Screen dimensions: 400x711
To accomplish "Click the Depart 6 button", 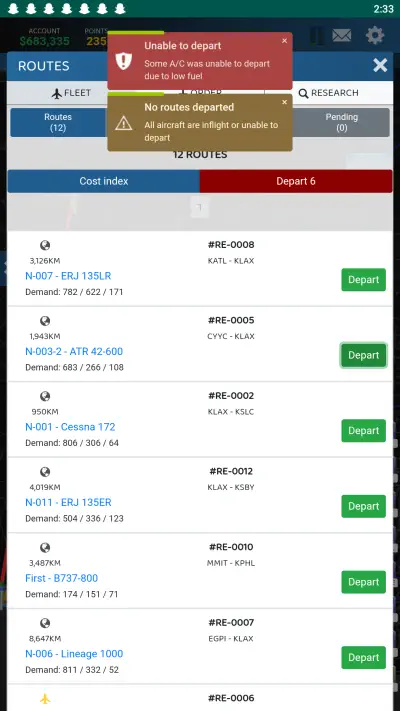I will click(296, 181).
